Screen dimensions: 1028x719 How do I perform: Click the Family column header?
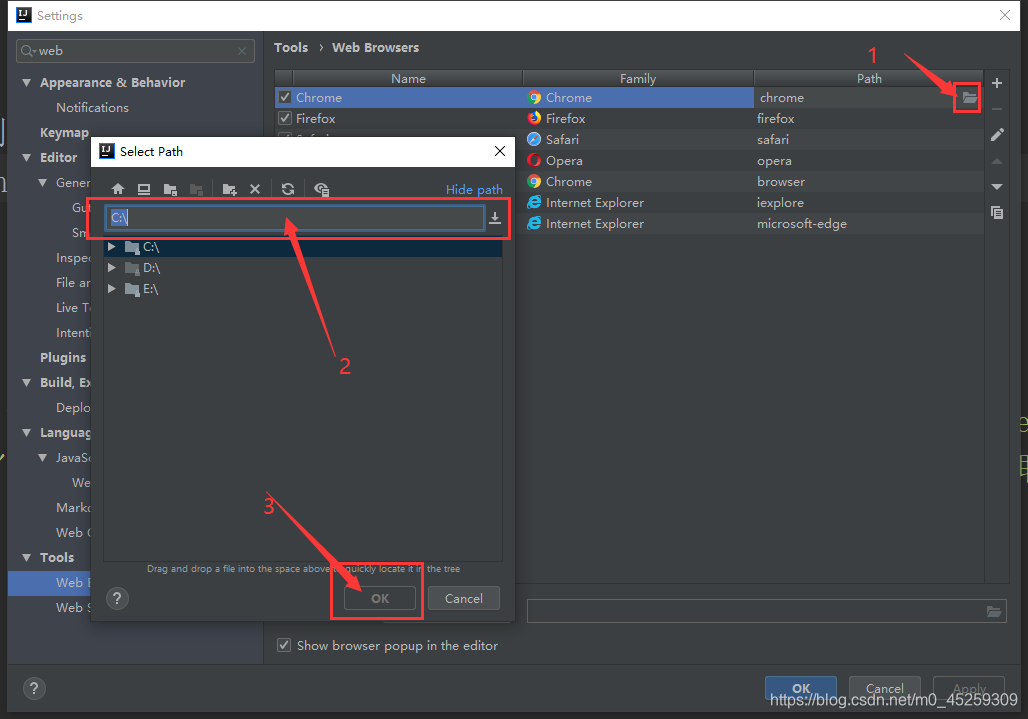[638, 79]
